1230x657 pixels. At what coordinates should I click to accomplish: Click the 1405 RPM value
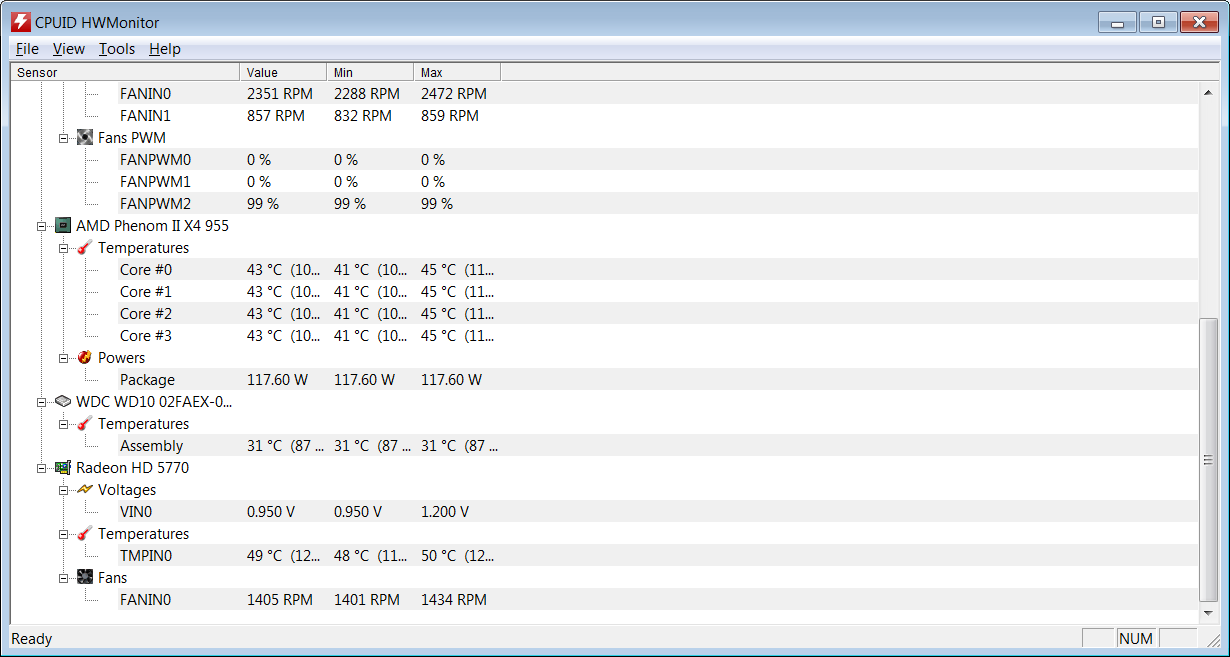tap(280, 600)
